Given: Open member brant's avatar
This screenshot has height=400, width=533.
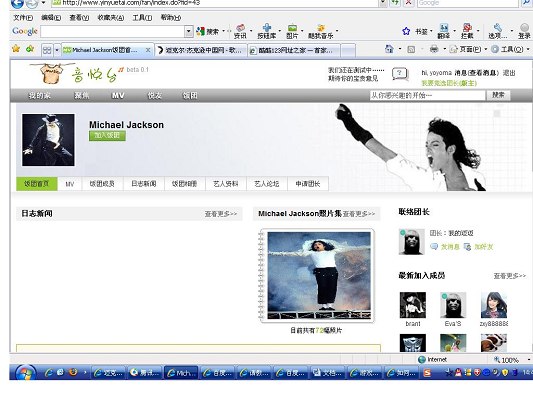Looking at the screenshot, I should click(x=413, y=305).
